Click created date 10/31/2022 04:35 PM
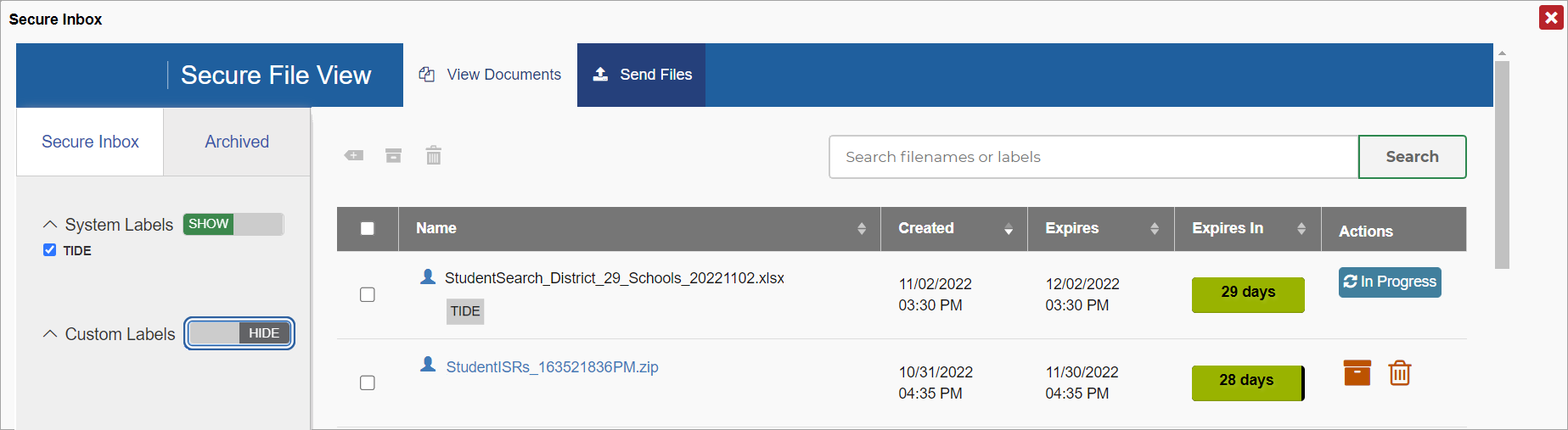This screenshot has width=1568, height=430. point(936,383)
